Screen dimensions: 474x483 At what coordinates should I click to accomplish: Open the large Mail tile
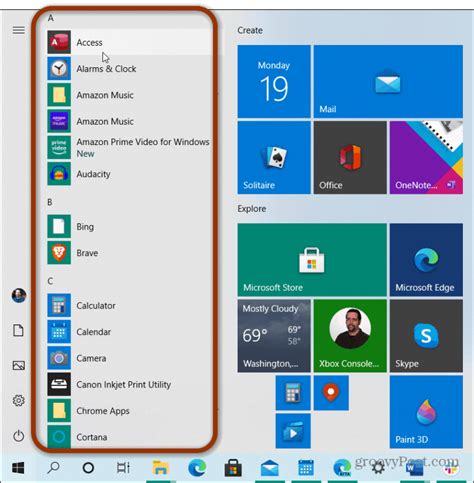tap(388, 82)
